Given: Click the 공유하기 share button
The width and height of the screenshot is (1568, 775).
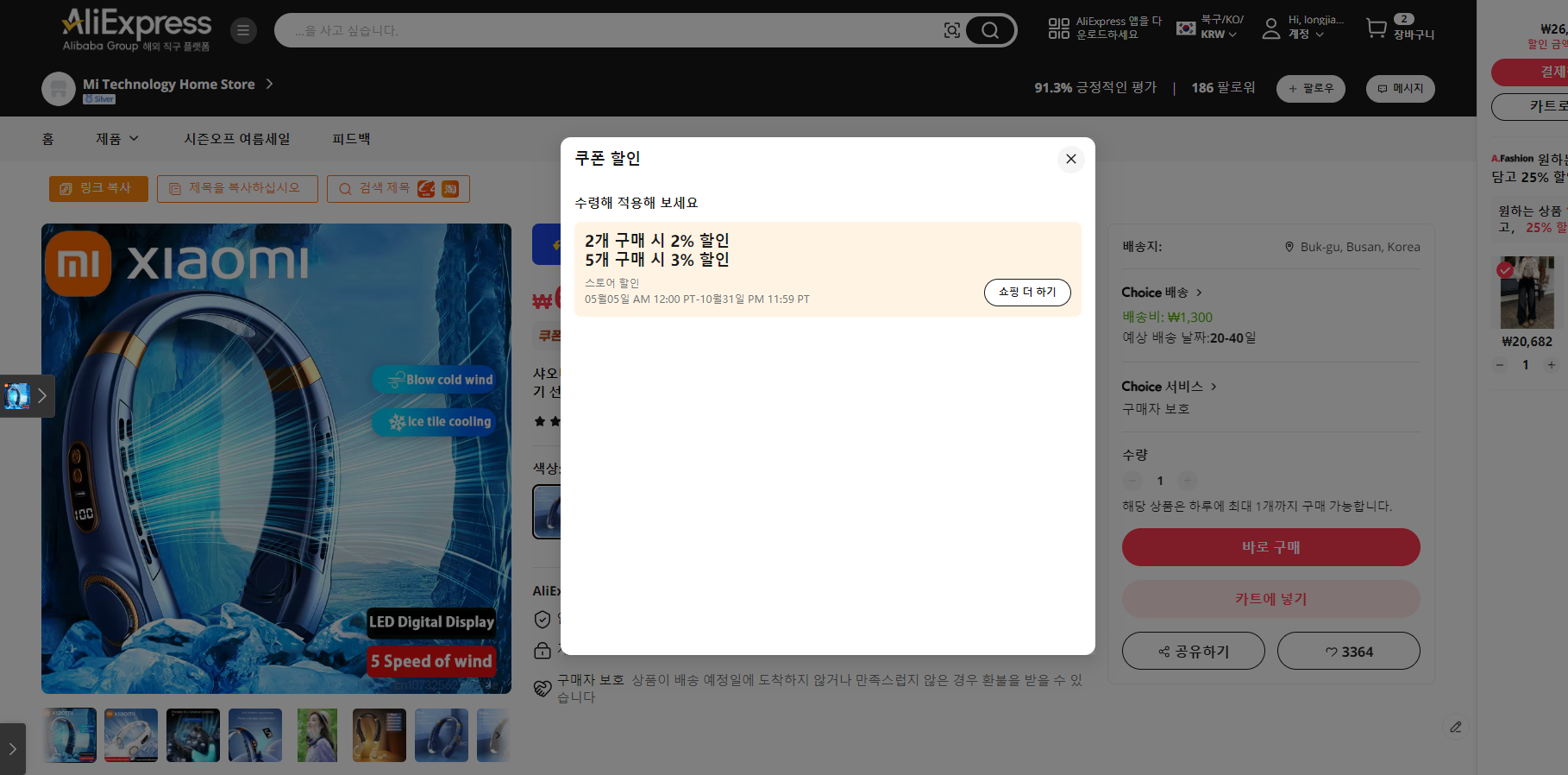Looking at the screenshot, I should [1193, 652].
